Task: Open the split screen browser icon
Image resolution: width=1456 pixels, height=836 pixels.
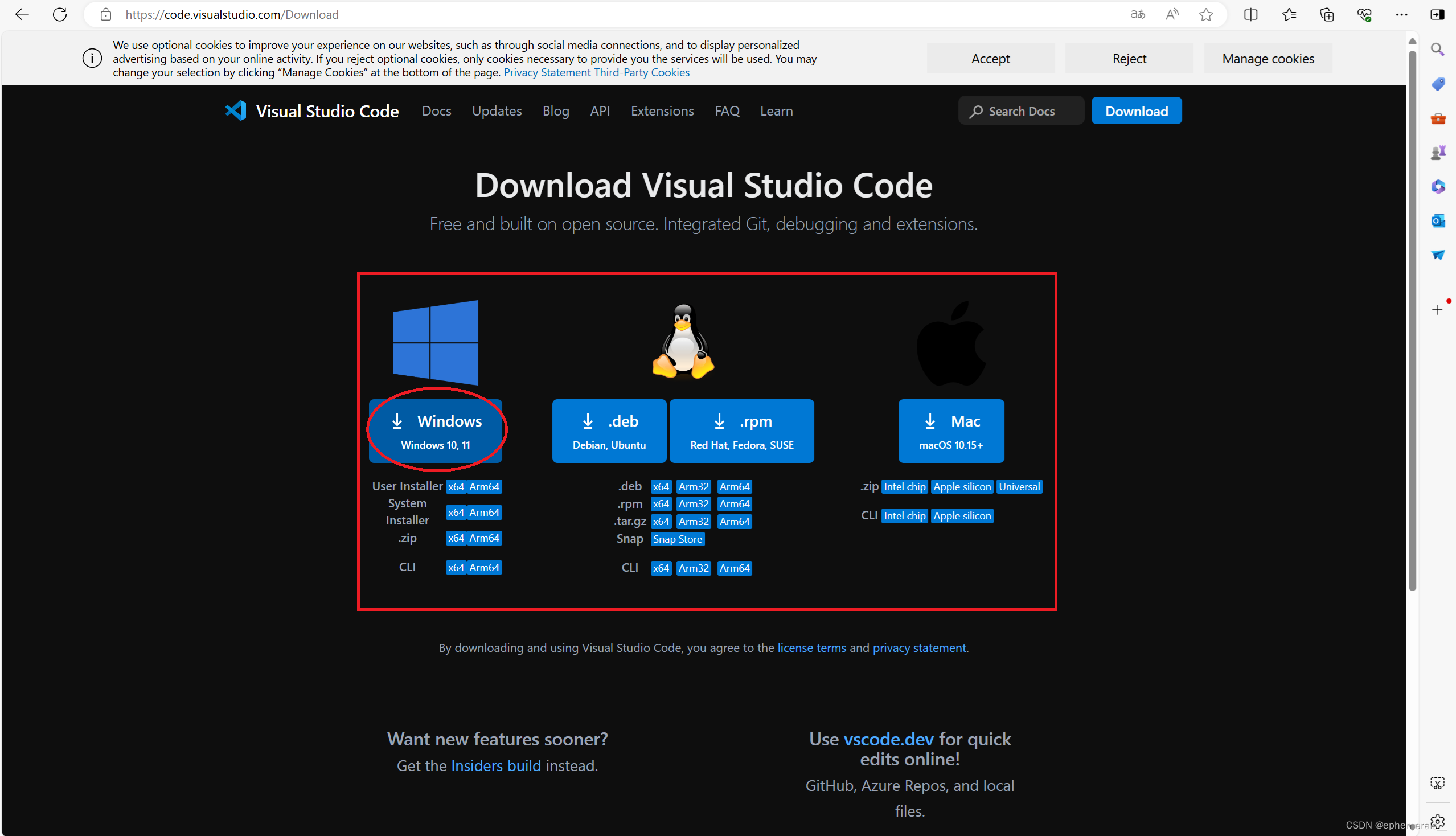Action: pos(1250,14)
